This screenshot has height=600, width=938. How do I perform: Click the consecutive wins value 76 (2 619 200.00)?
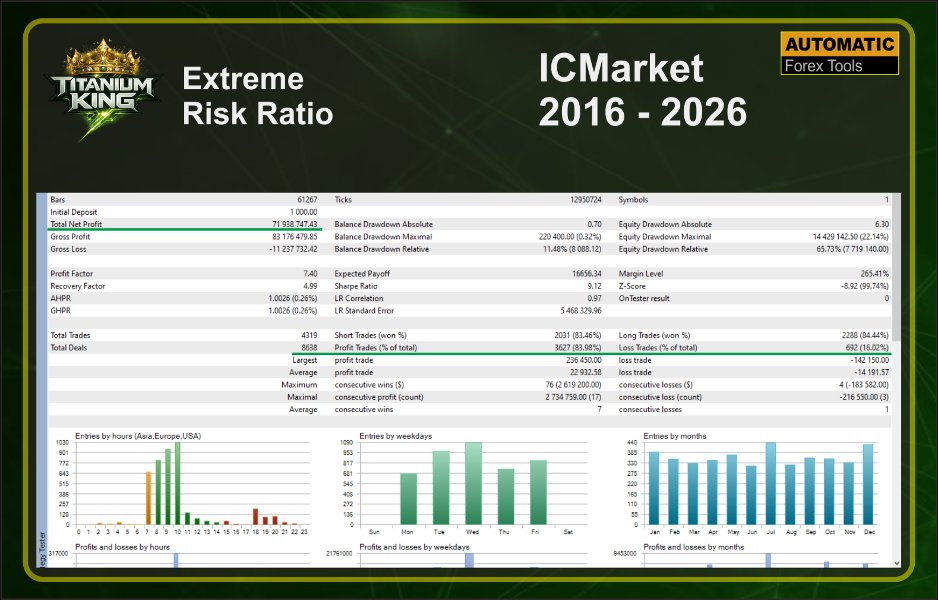[x=573, y=385]
